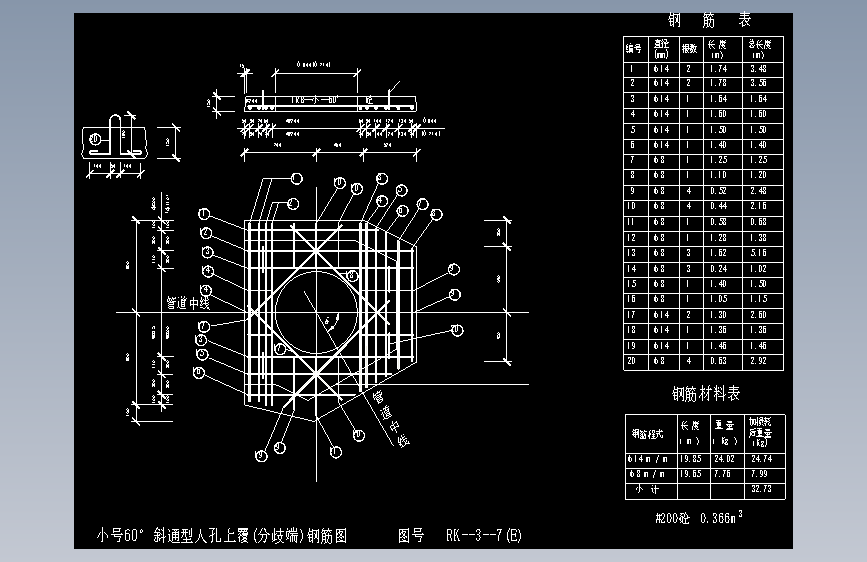This screenshot has height=562, width=867.
Task: Click horizontal 管道中线 label left of plan
Action: pyautogui.click(x=188, y=303)
